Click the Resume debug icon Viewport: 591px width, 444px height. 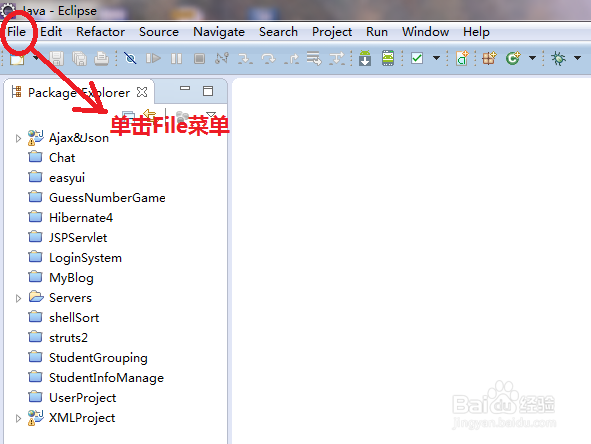153,58
